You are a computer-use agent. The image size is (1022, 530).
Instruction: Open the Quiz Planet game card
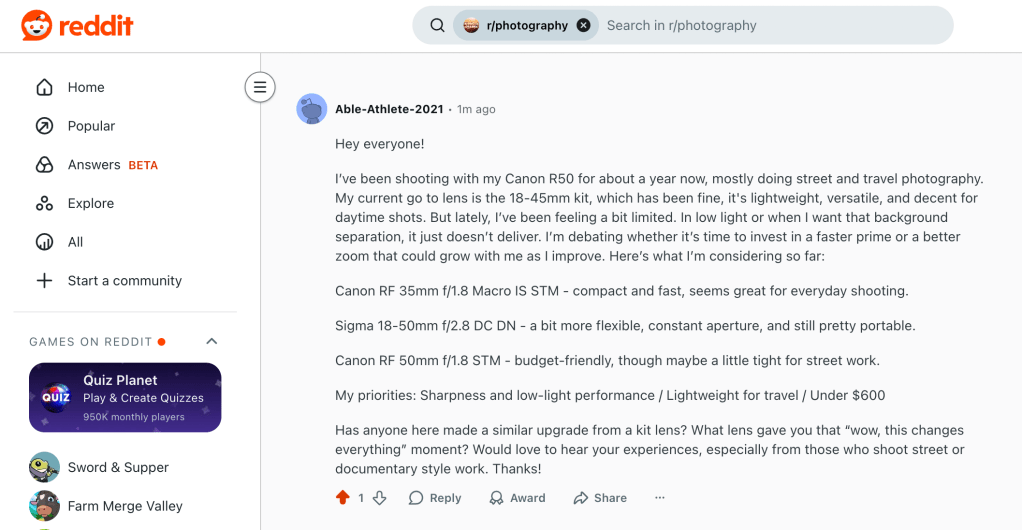tap(125, 397)
